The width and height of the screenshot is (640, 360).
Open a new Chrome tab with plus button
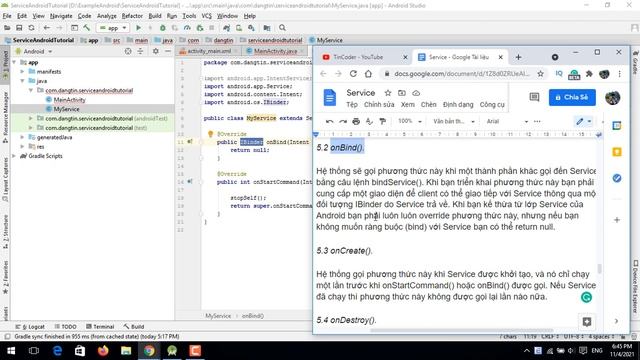coord(518,57)
